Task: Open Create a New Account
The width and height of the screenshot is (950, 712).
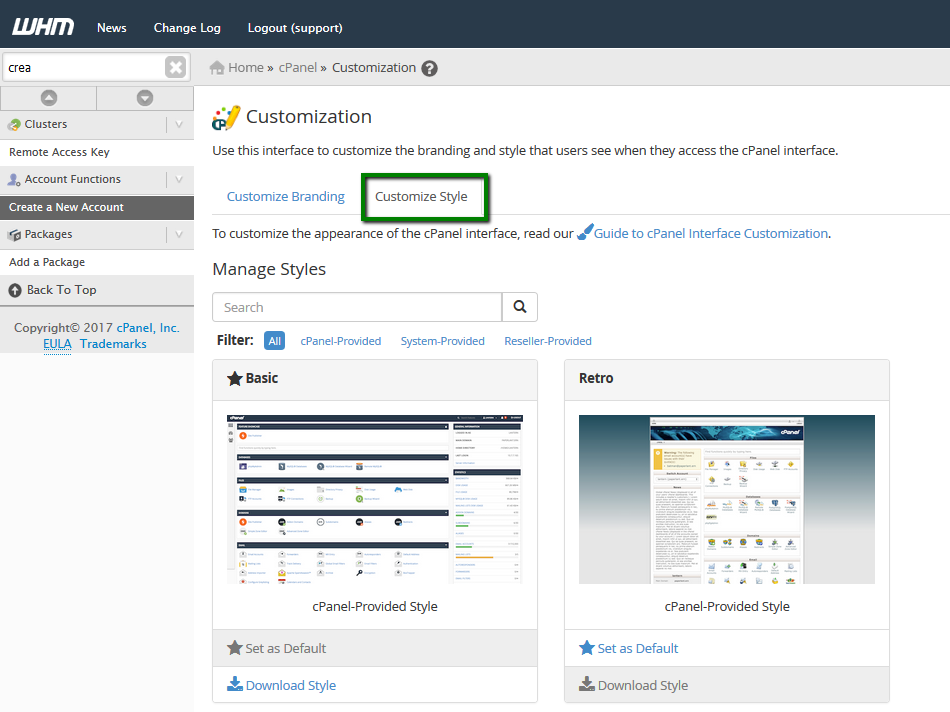Action: (97, 207)
